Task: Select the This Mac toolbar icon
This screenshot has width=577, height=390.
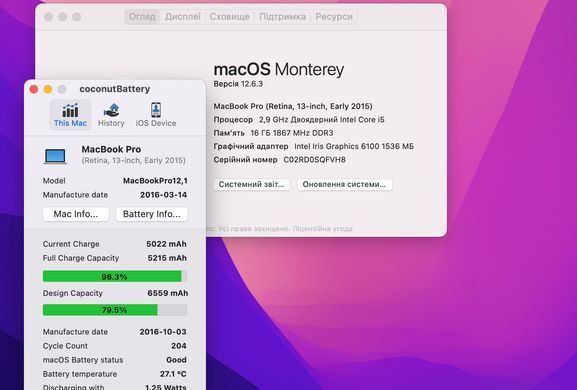Action: pyautogui.click(x=70, y=115)
